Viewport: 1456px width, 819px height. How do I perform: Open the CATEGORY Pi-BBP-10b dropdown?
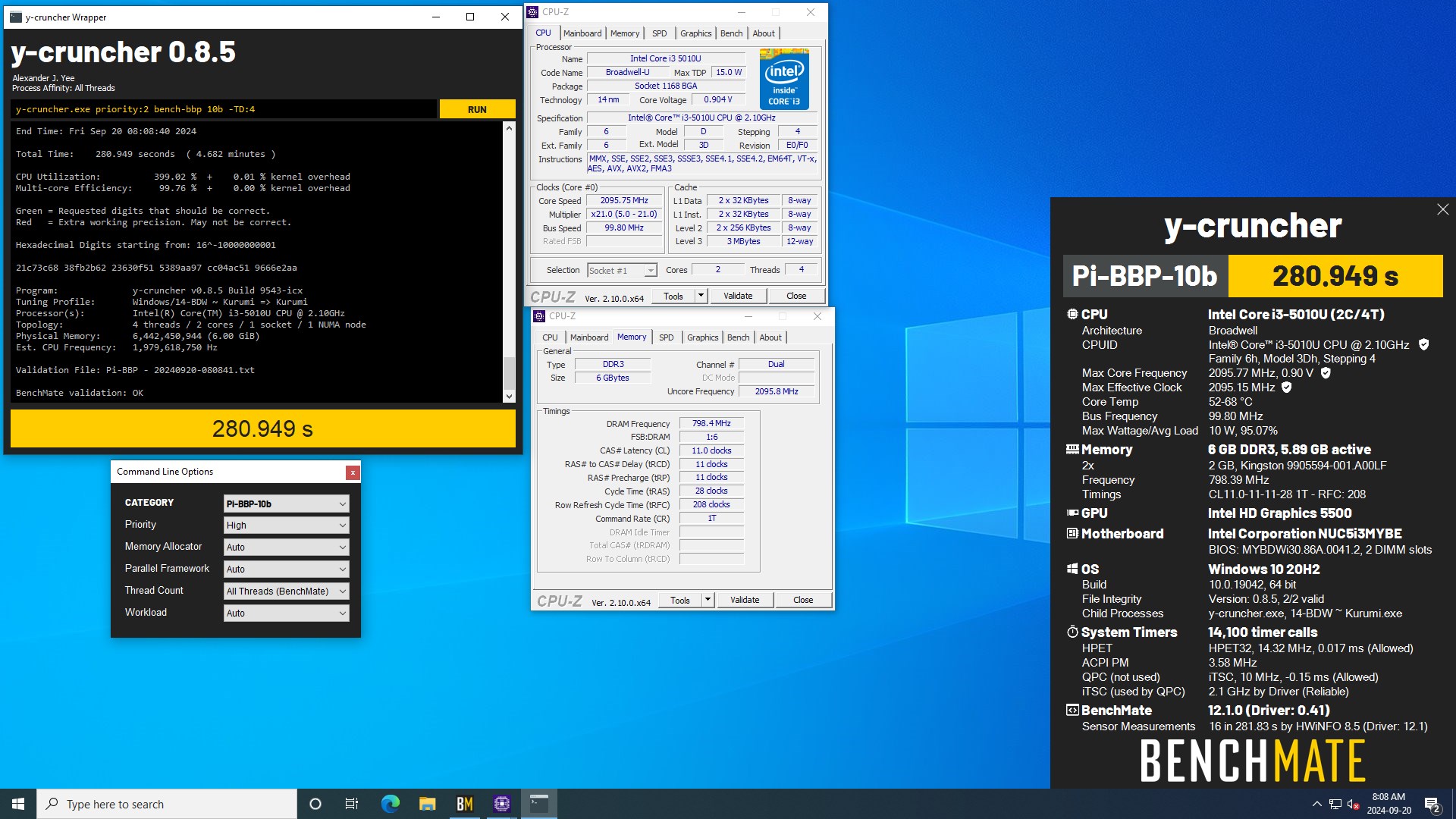point(286,504)
